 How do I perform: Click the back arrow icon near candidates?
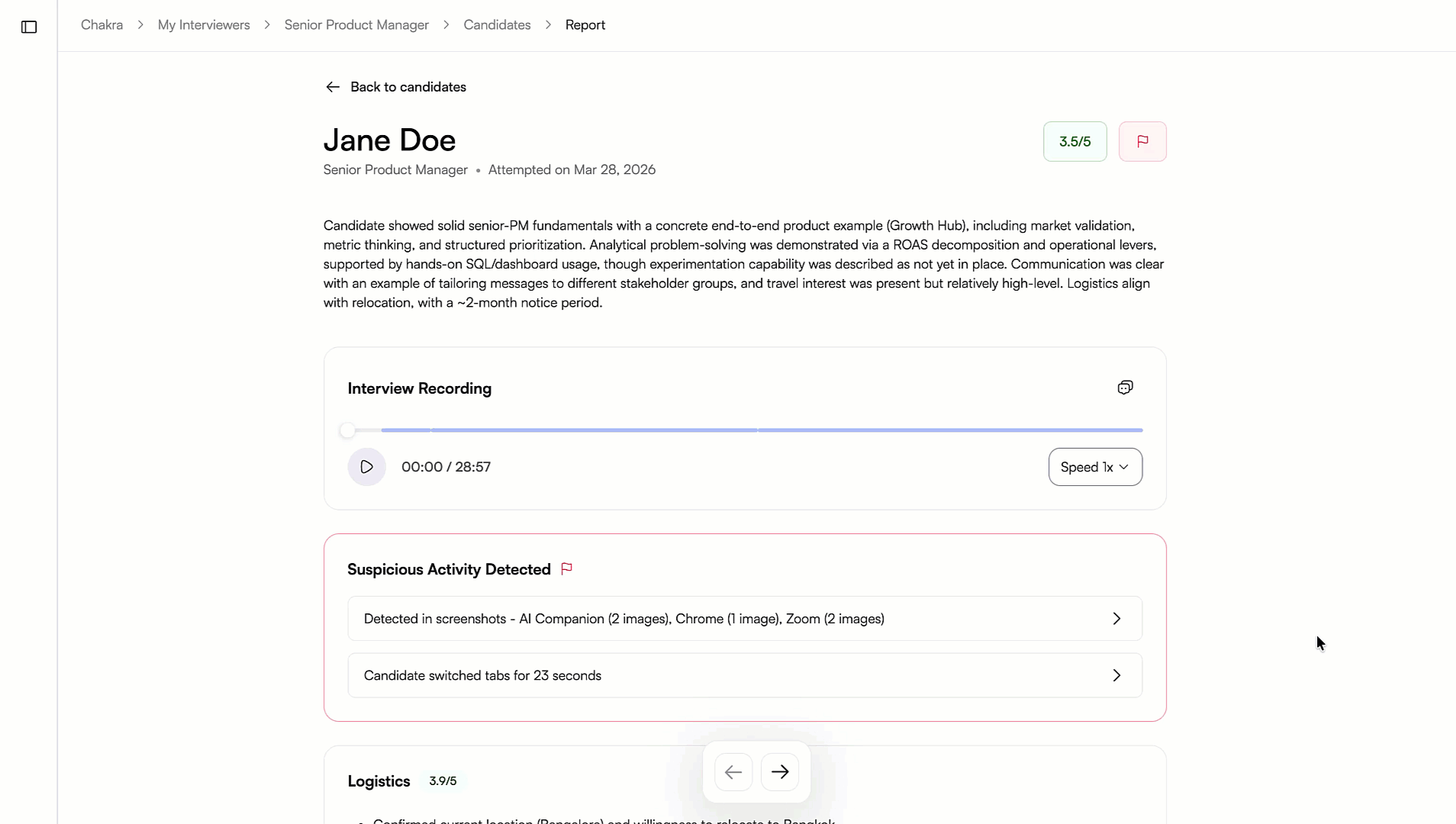(333, 87)
